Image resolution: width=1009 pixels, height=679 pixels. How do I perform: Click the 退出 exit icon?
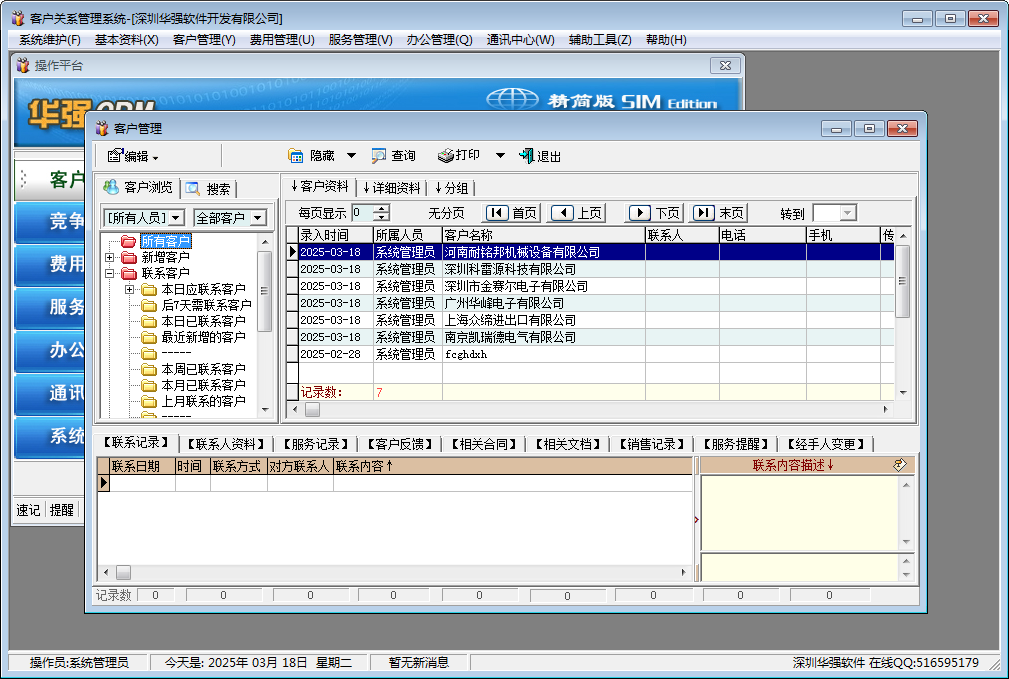coord(526,156)
